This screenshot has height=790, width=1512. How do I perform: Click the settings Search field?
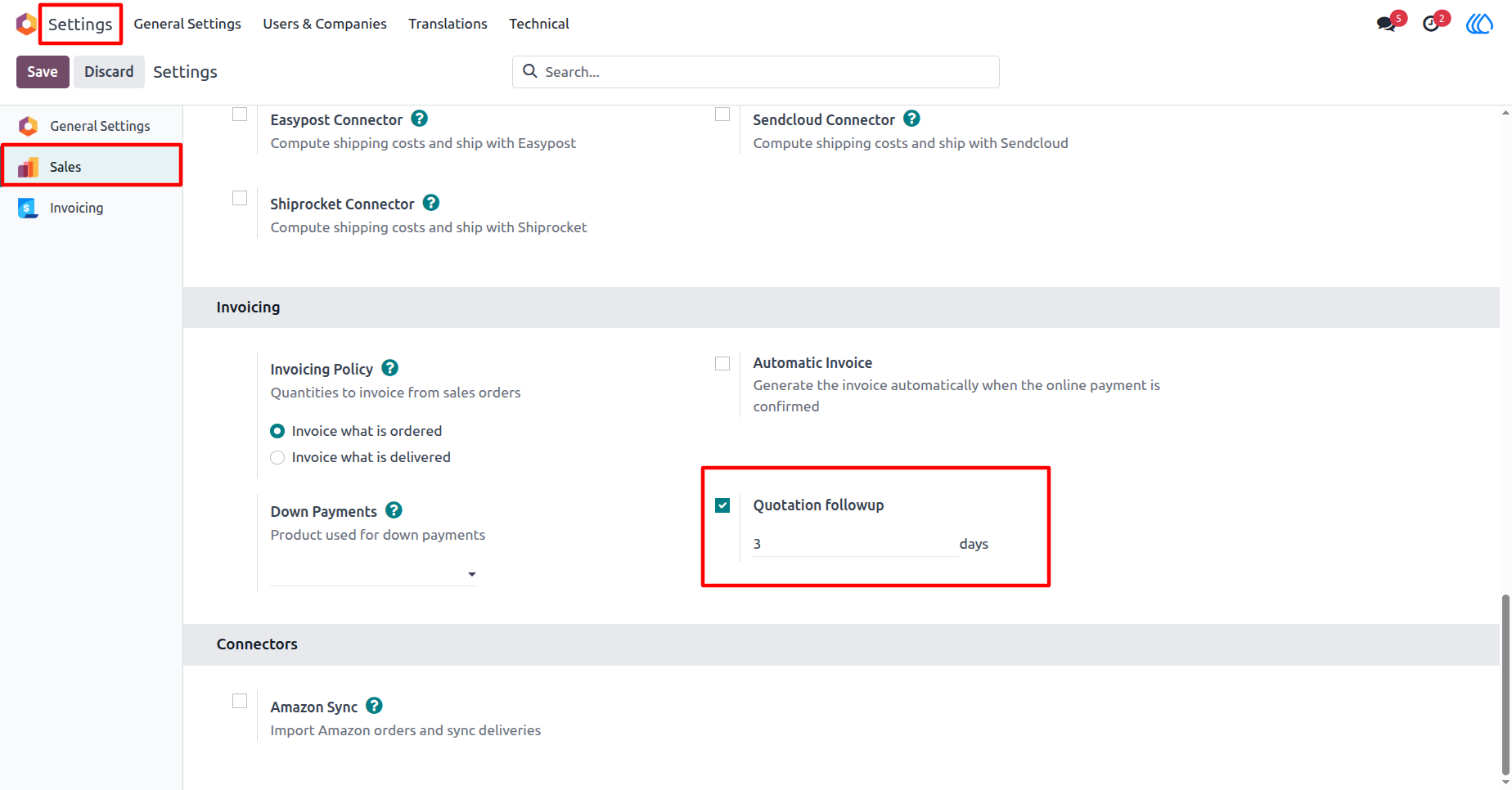(x=756, y=72)
